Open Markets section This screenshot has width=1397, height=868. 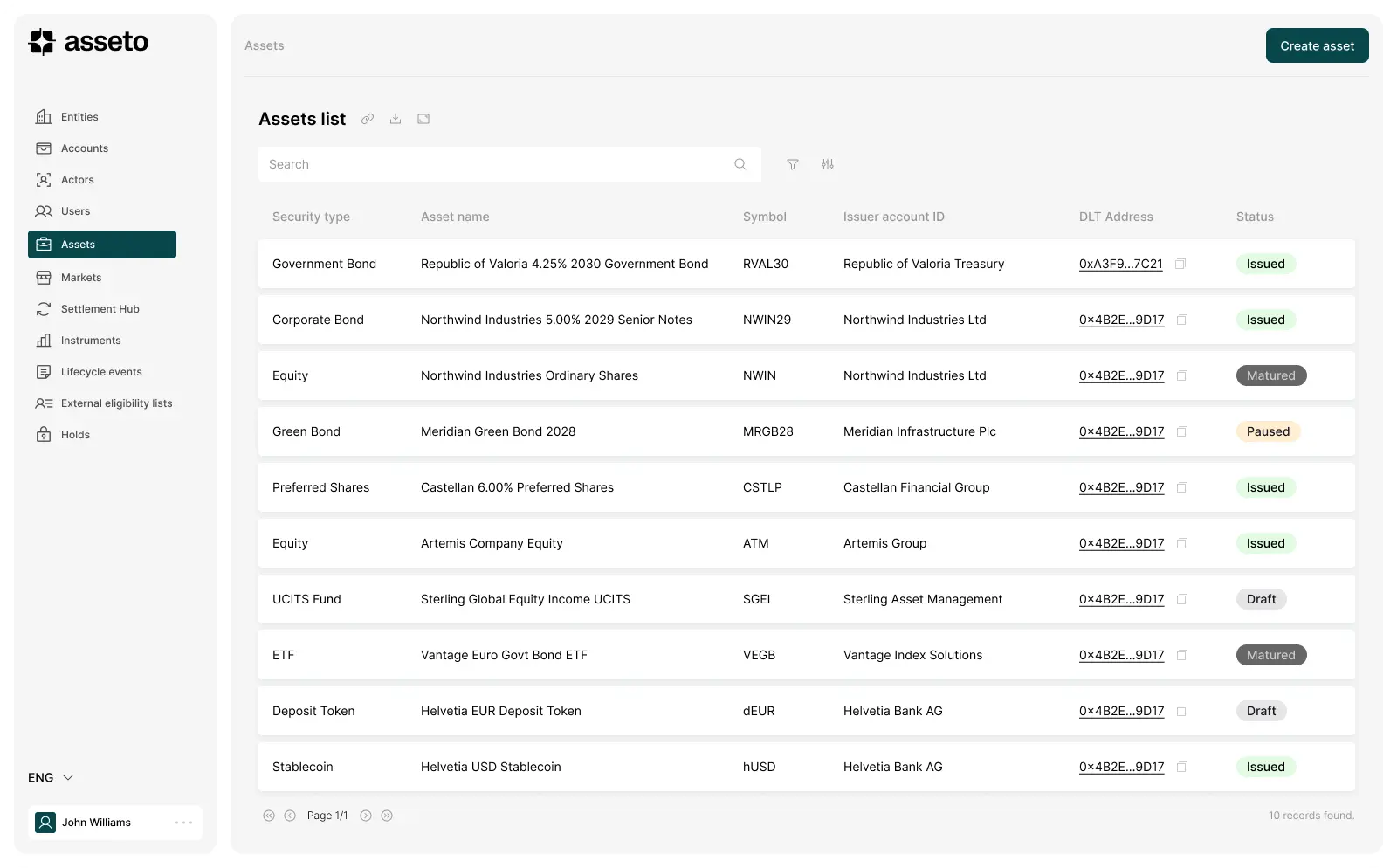point(81,278)
